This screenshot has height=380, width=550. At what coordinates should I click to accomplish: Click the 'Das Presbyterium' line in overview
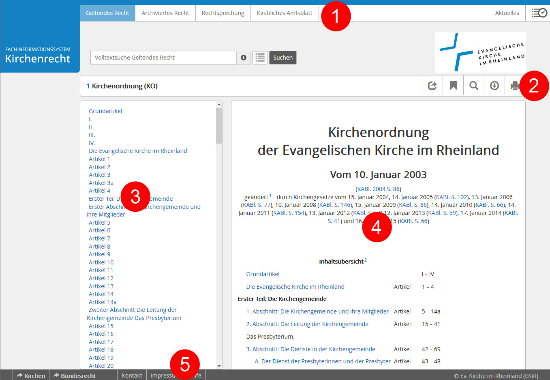click(x=270, y=336)
